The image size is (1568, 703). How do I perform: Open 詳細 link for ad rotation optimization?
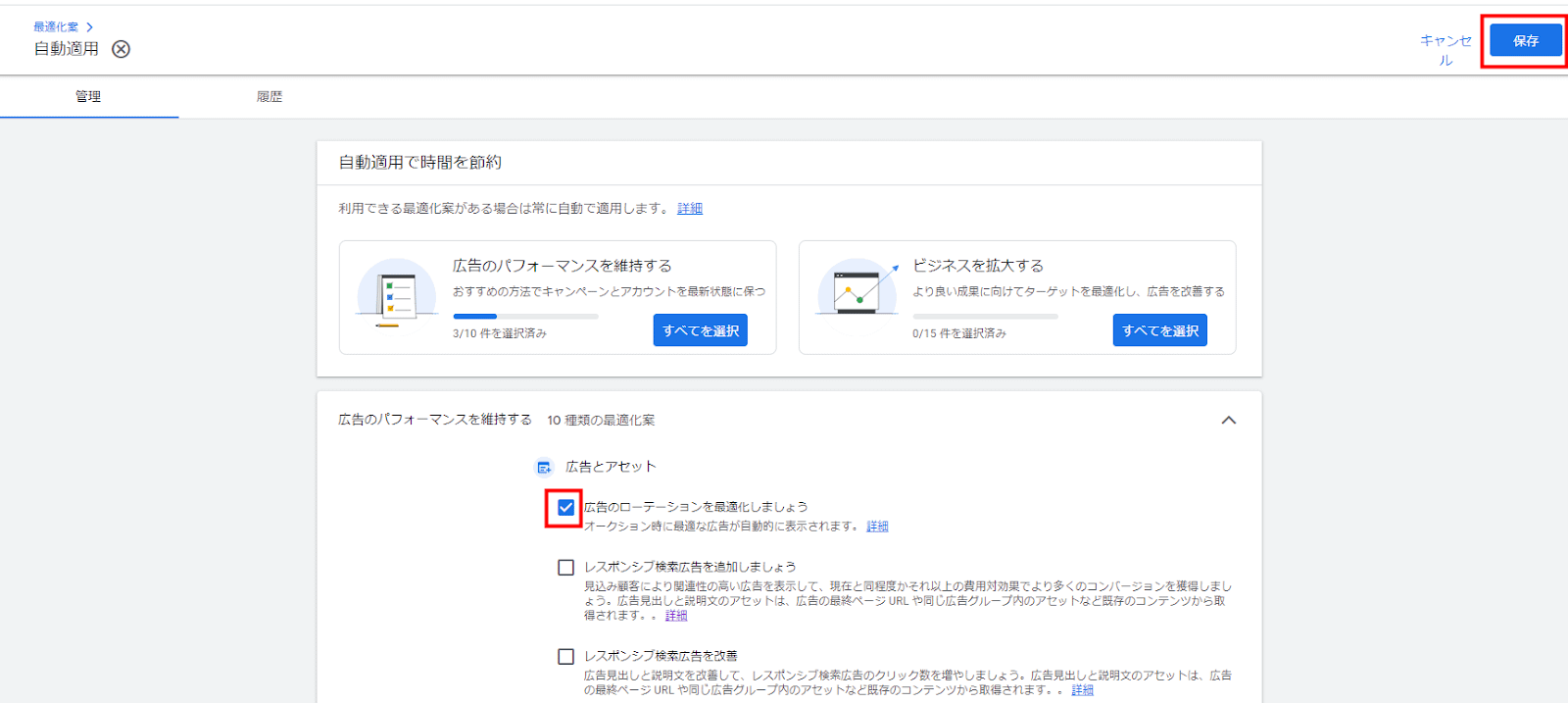click(x=877, y=527)
